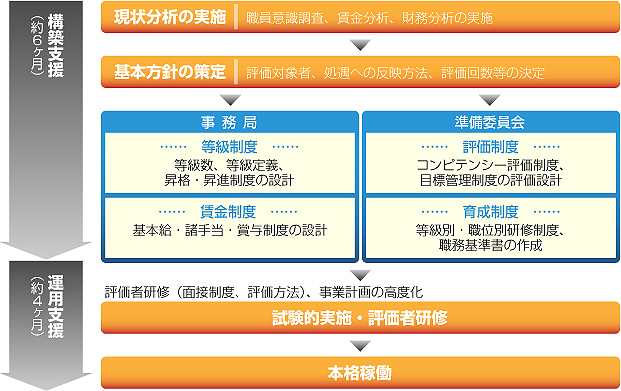Click the 本格稼働 bar

coord(360,373)
